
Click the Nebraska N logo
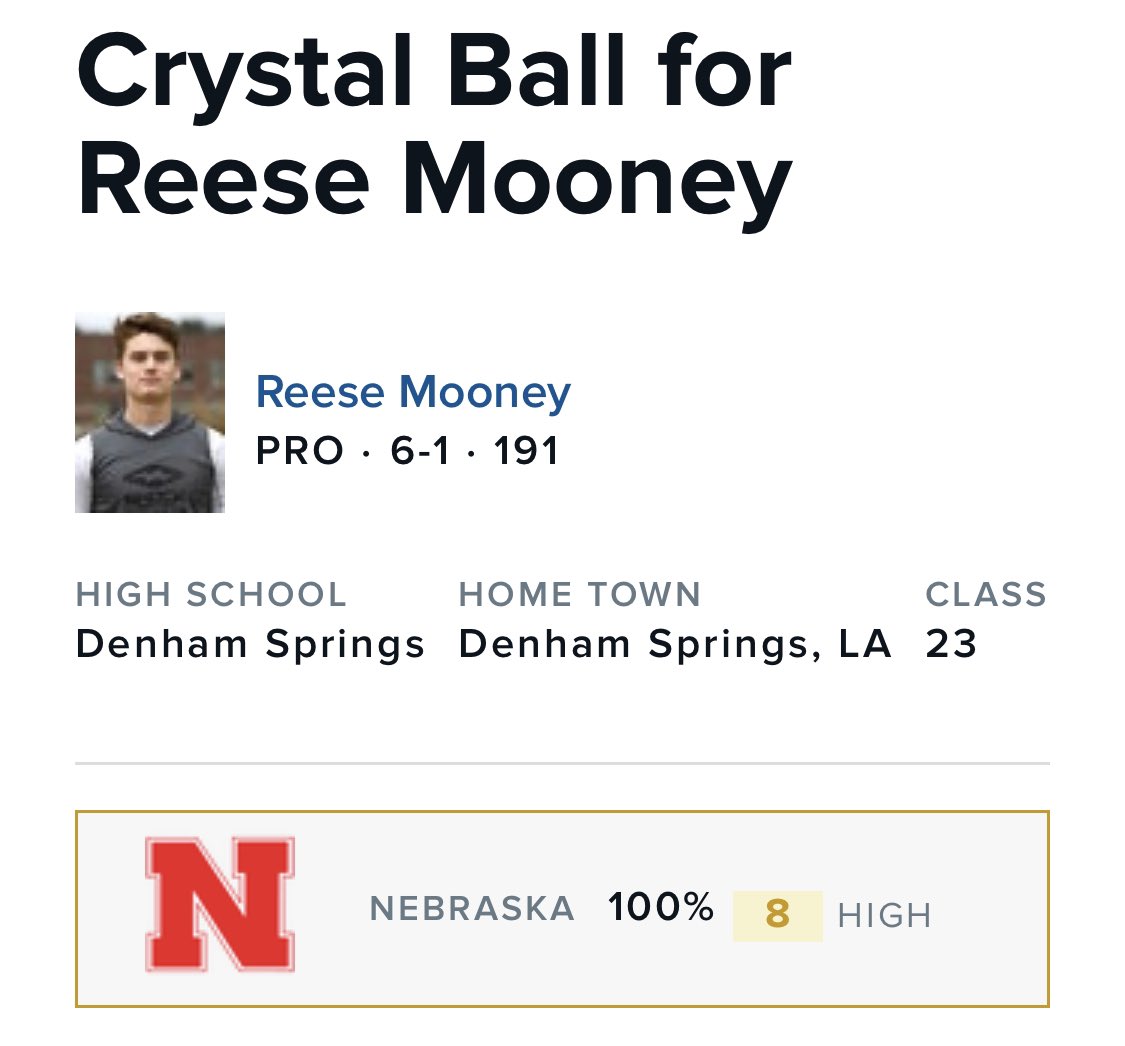coord(220,905)
